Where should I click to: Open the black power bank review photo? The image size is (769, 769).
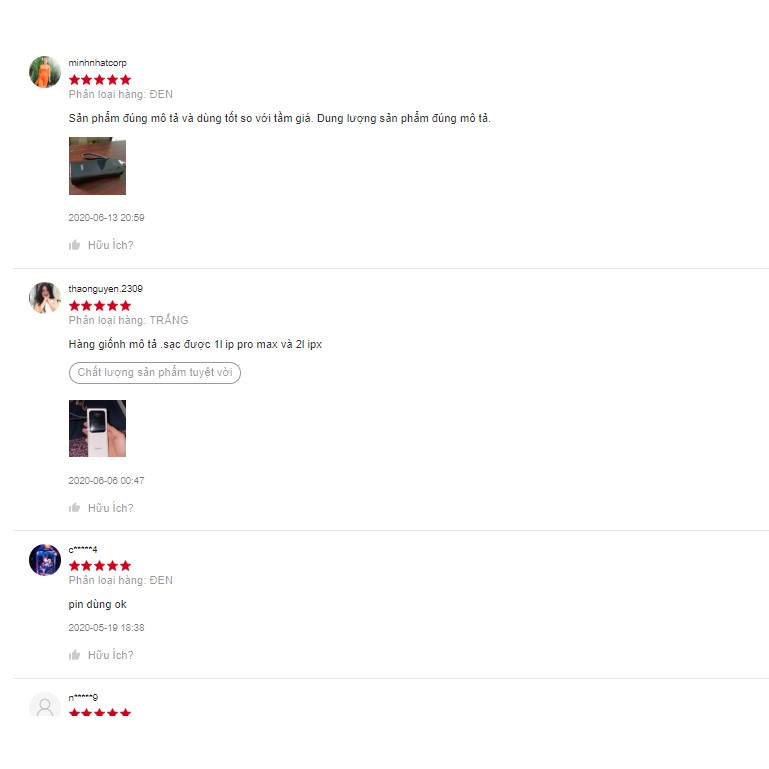97,166
